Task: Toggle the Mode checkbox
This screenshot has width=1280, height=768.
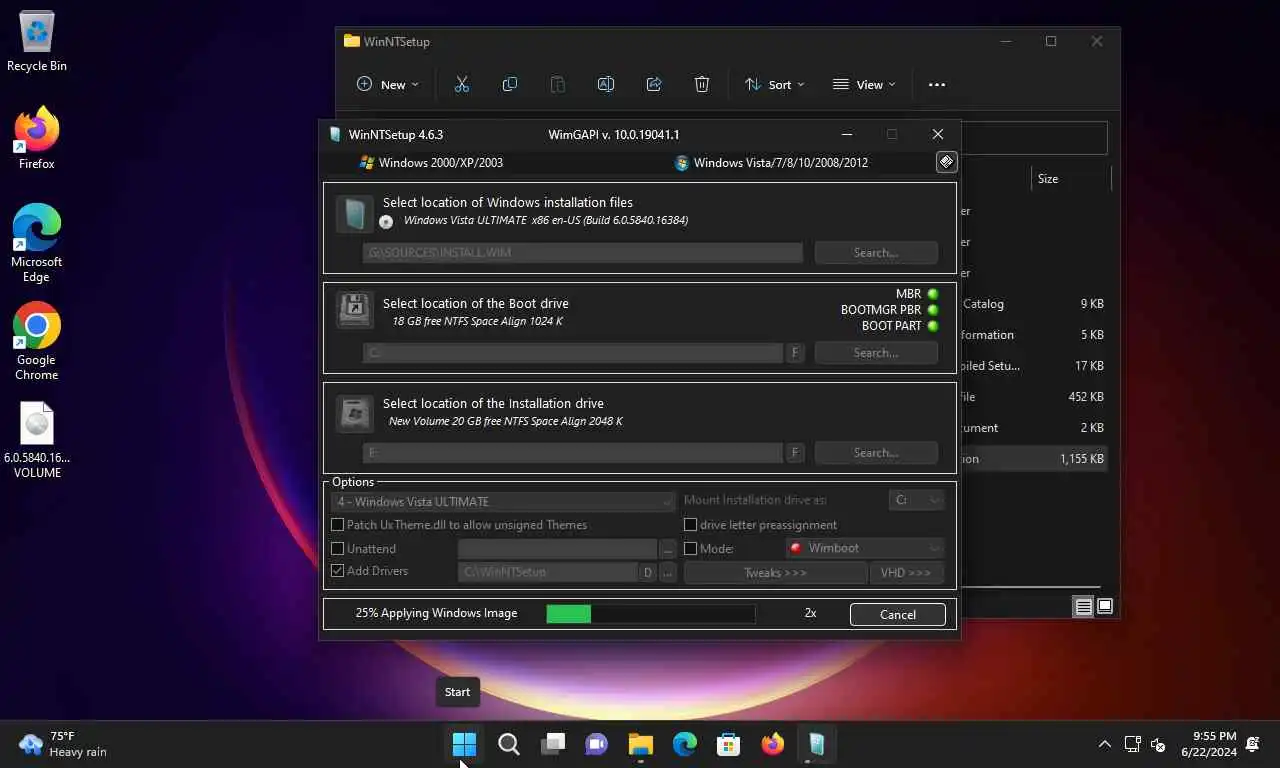Action: point(690,549)
